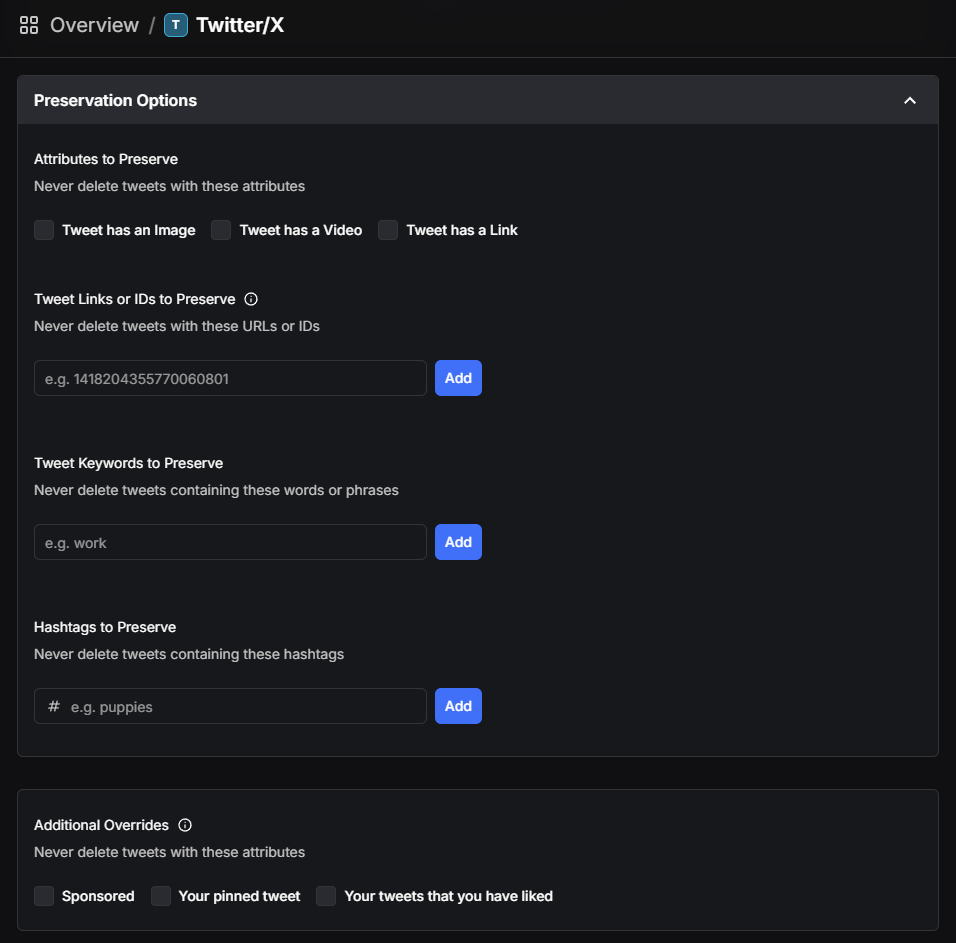
Task: Click the Preservation Options header title
Action: [115, 101]
